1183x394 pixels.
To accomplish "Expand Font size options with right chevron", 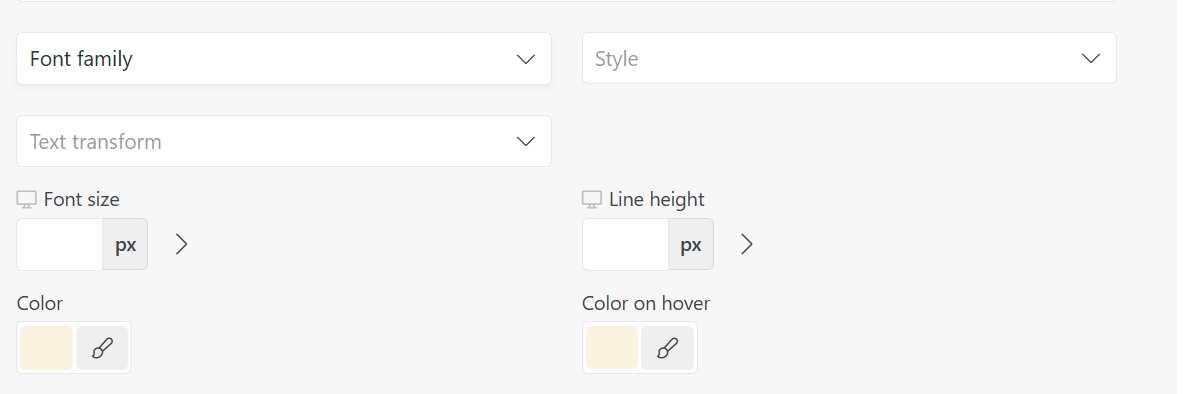I will [181, 244].
